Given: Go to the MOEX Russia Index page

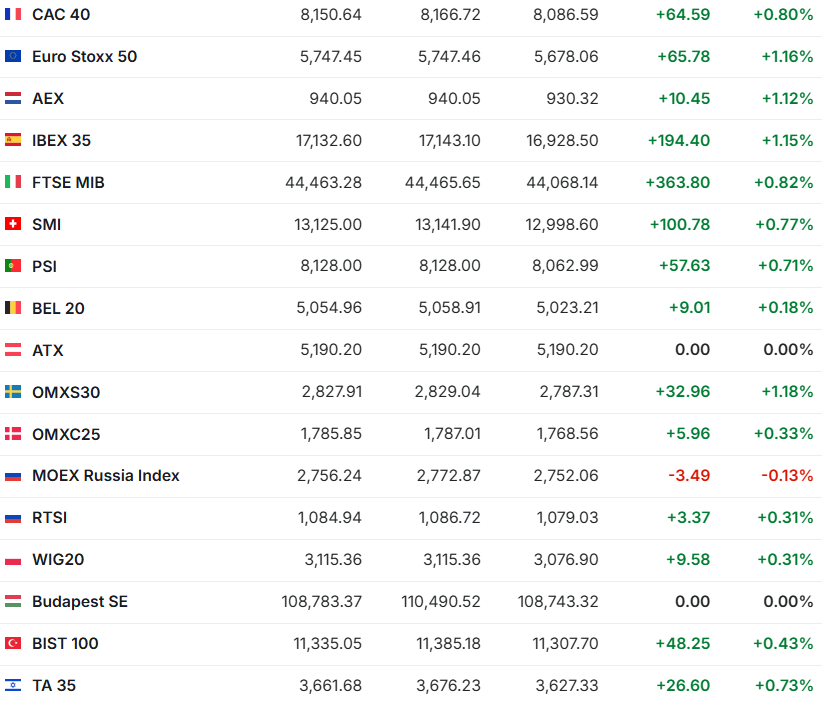Looking at the screenshot, I should click(105, 476).
